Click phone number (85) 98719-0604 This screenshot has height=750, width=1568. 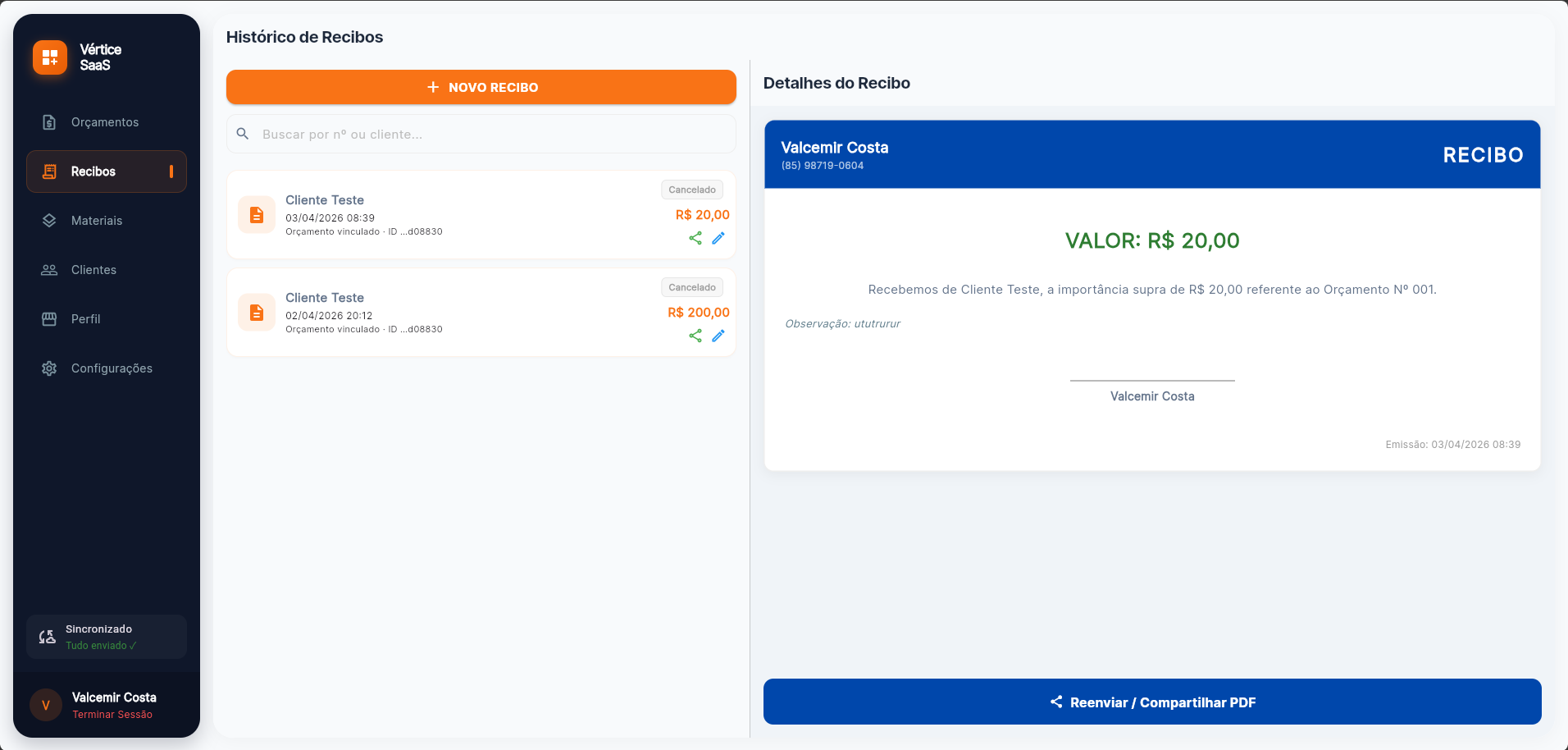pyautogui.click(x=823, y=166)
